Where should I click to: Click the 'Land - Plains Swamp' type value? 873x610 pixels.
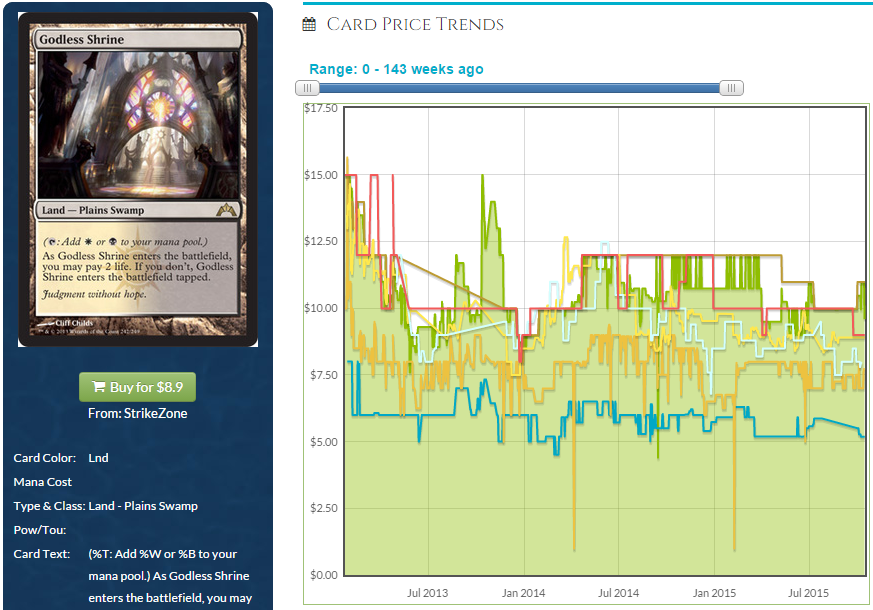(x=143, y=506)
